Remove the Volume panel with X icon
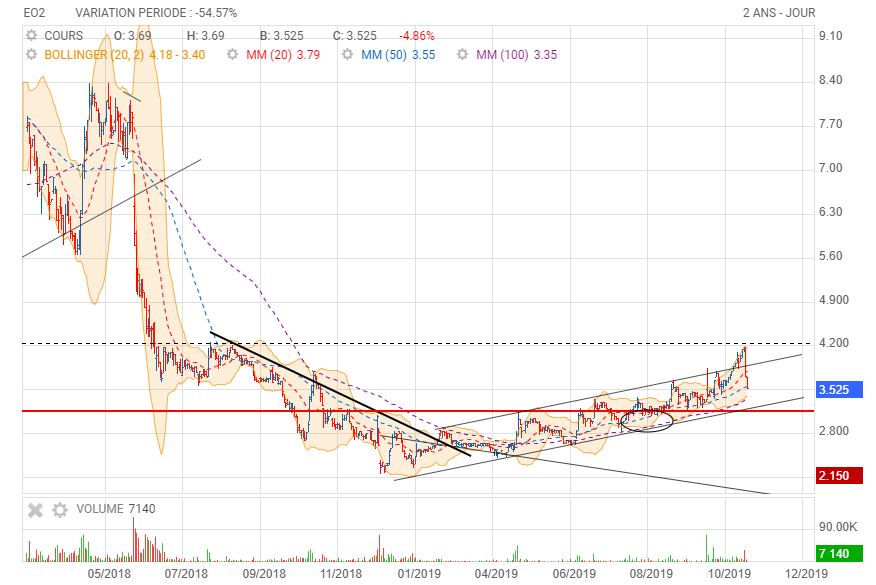 35,509
